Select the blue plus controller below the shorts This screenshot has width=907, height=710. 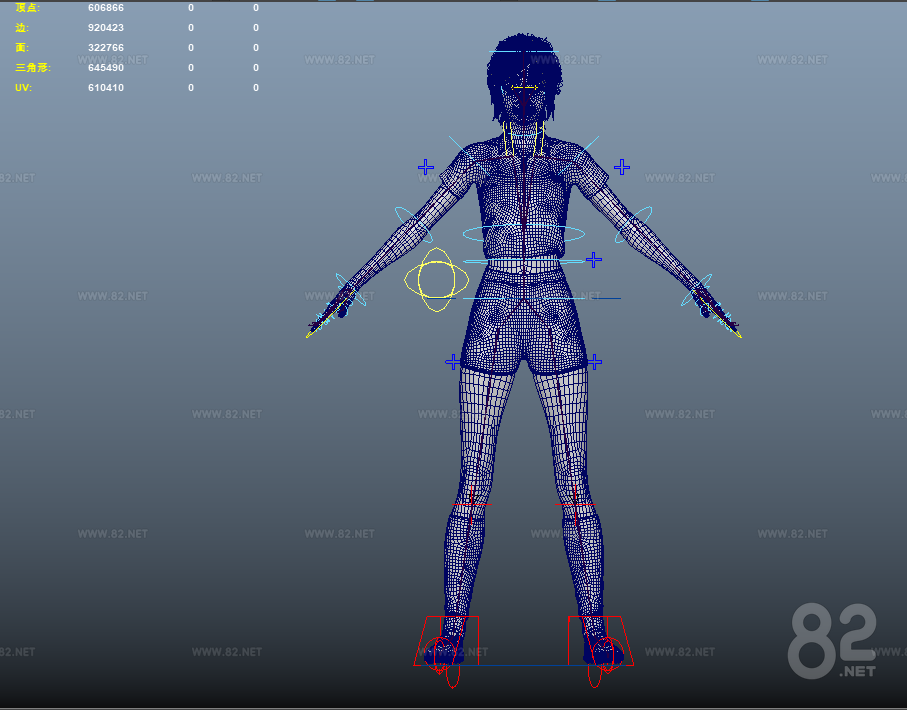pyautogui.click(x=597, y=360)
